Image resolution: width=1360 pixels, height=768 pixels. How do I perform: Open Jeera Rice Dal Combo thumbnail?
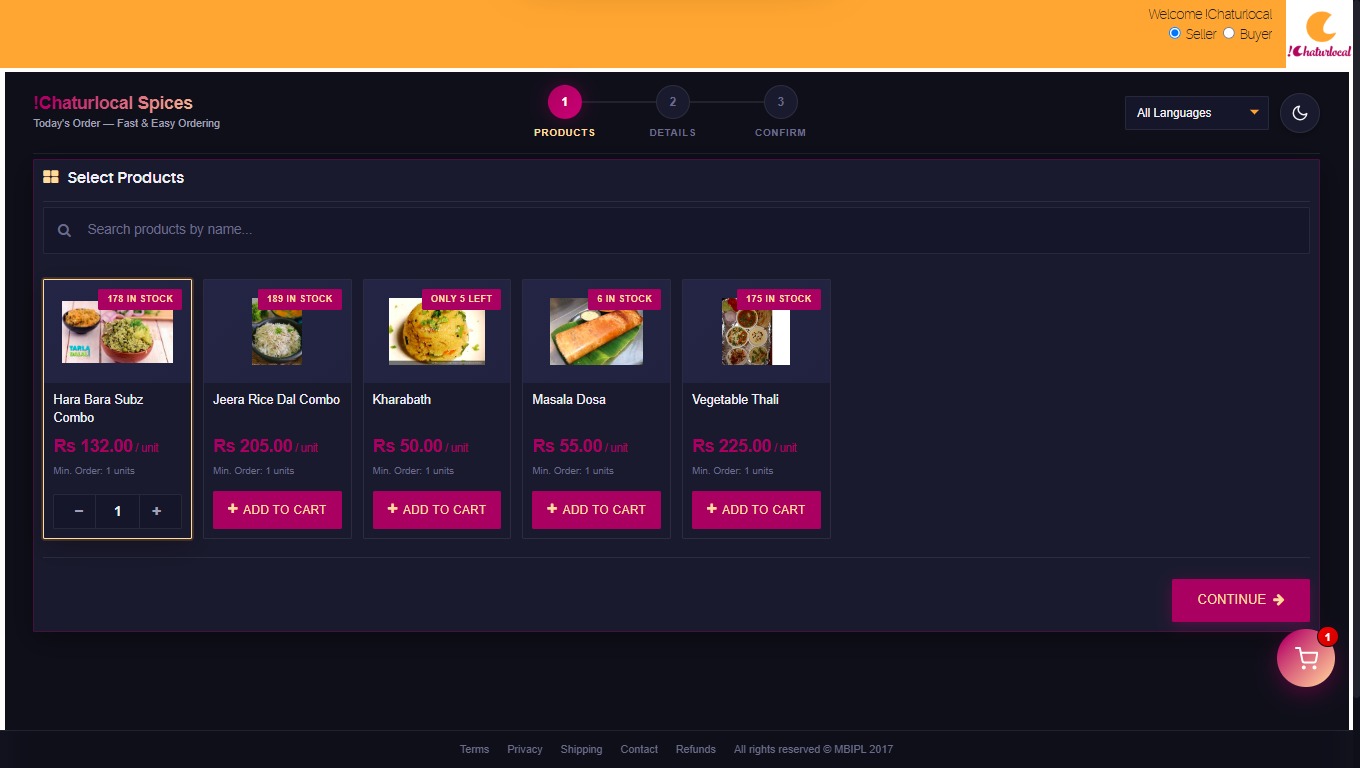[x=277, y=332]
